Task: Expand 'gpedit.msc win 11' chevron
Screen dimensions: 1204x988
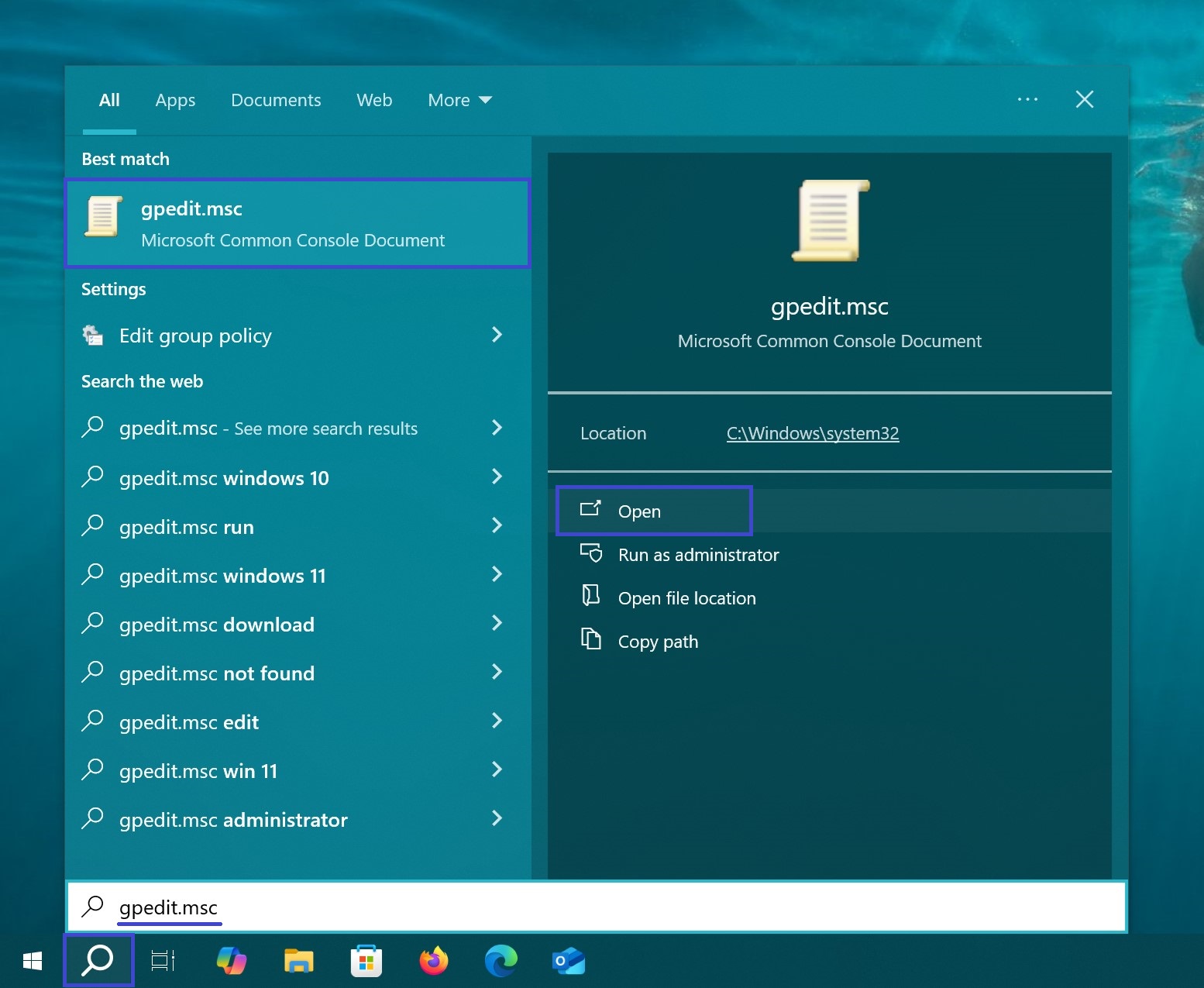Action: (x=497, y=769)
